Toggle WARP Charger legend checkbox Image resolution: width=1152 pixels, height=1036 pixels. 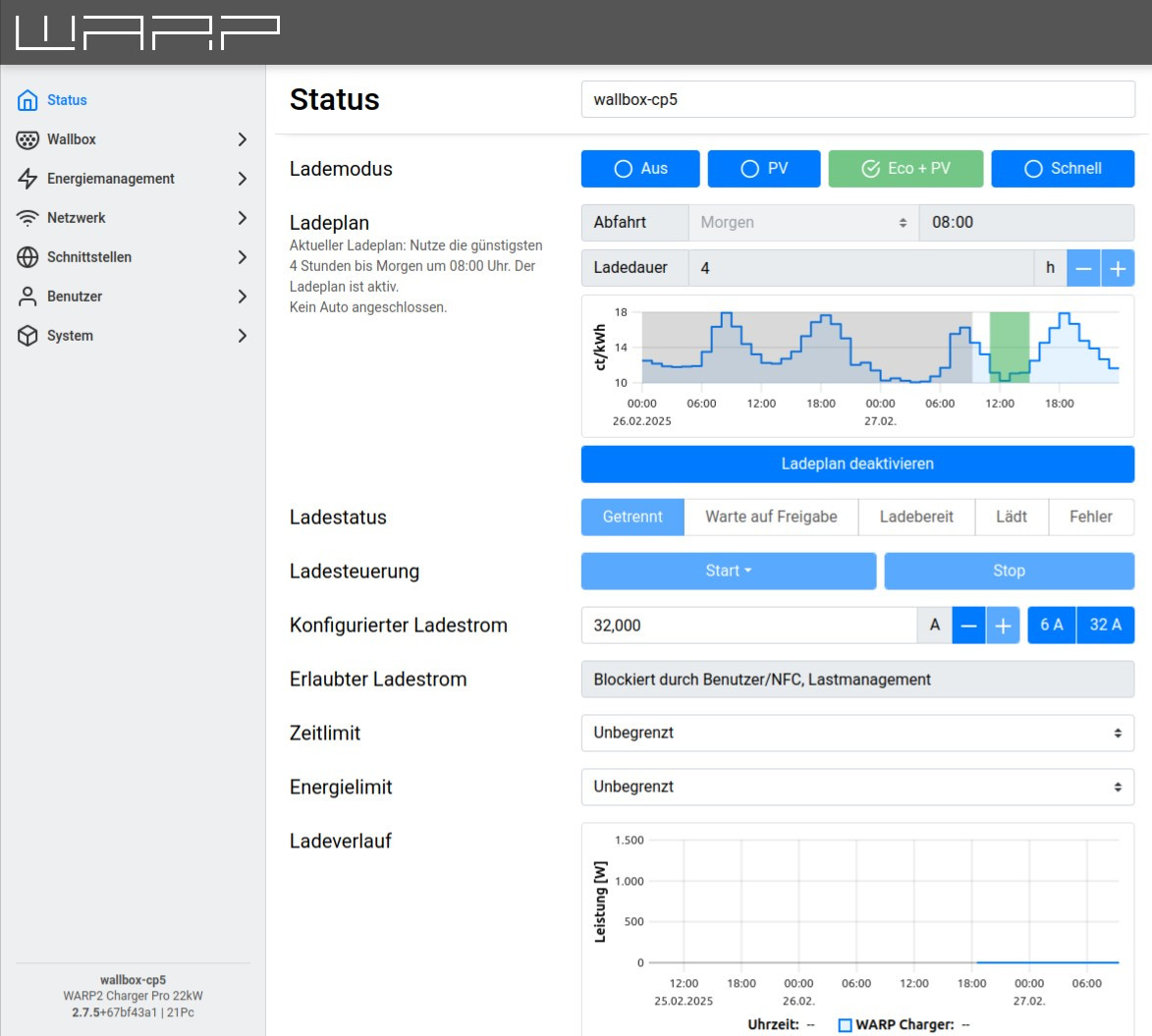coord(845,1025)
